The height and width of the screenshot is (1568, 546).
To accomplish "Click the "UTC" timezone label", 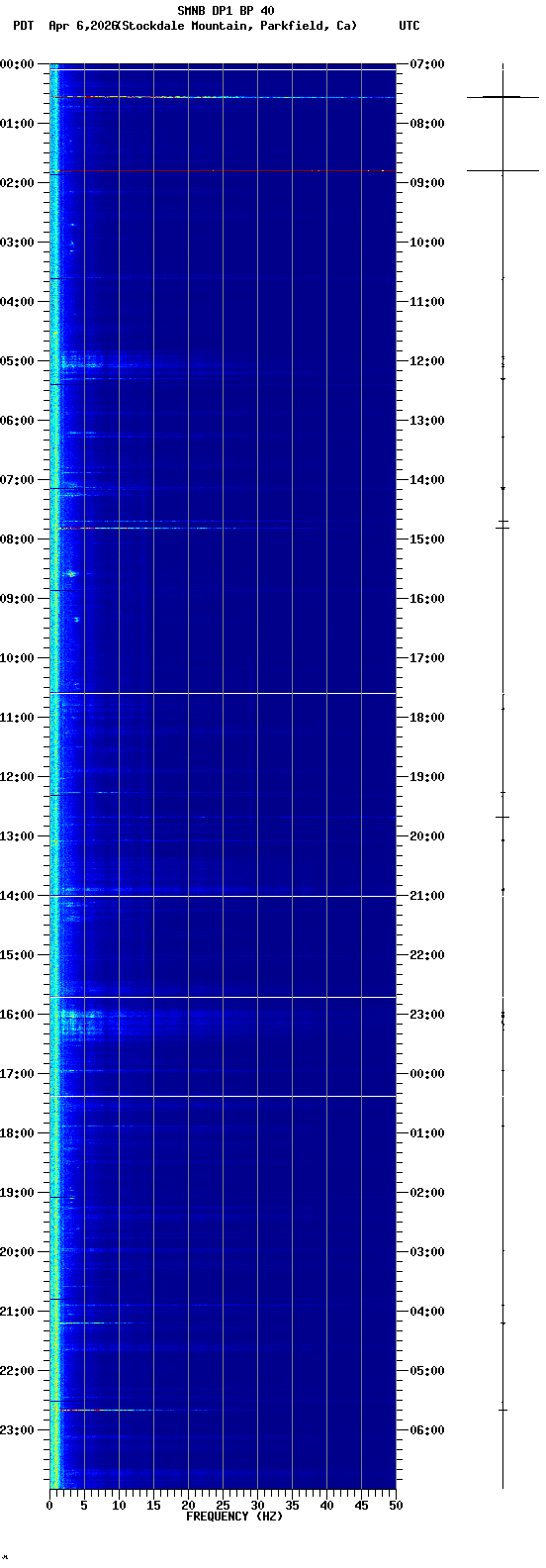I will pyautogui.click(x=409, y=26).
